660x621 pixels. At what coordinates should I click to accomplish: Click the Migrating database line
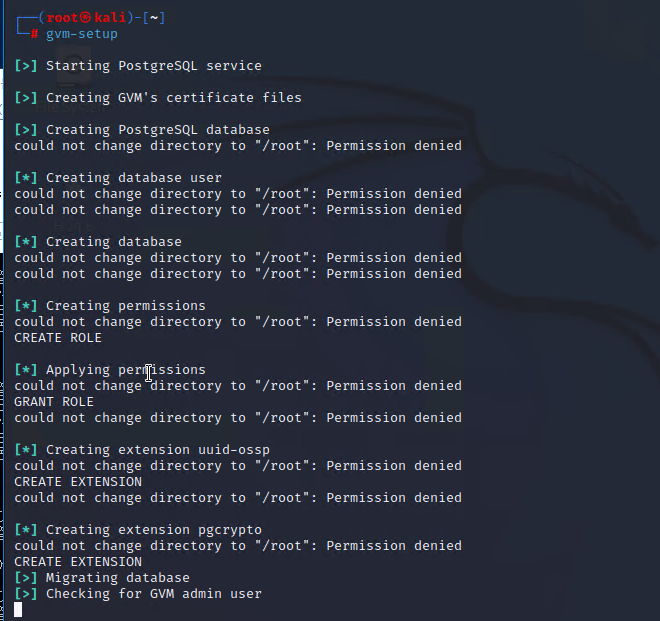pyautogui.click(x=117, y=578)
